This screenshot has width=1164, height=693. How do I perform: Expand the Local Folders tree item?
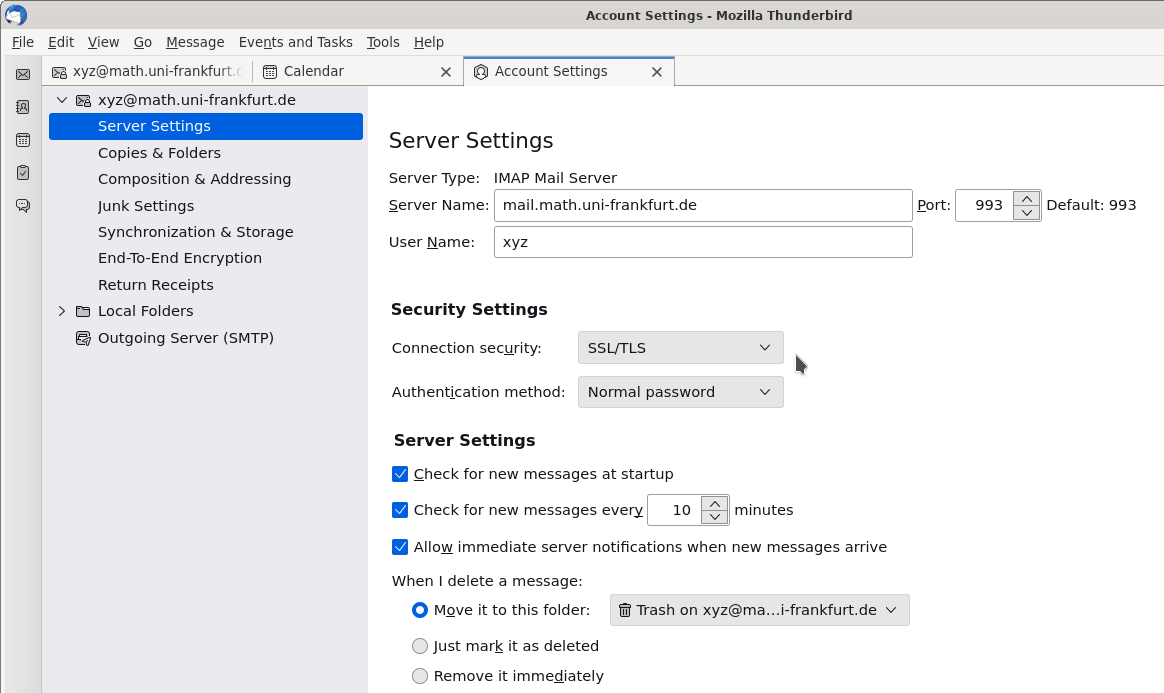pos(62,311)
